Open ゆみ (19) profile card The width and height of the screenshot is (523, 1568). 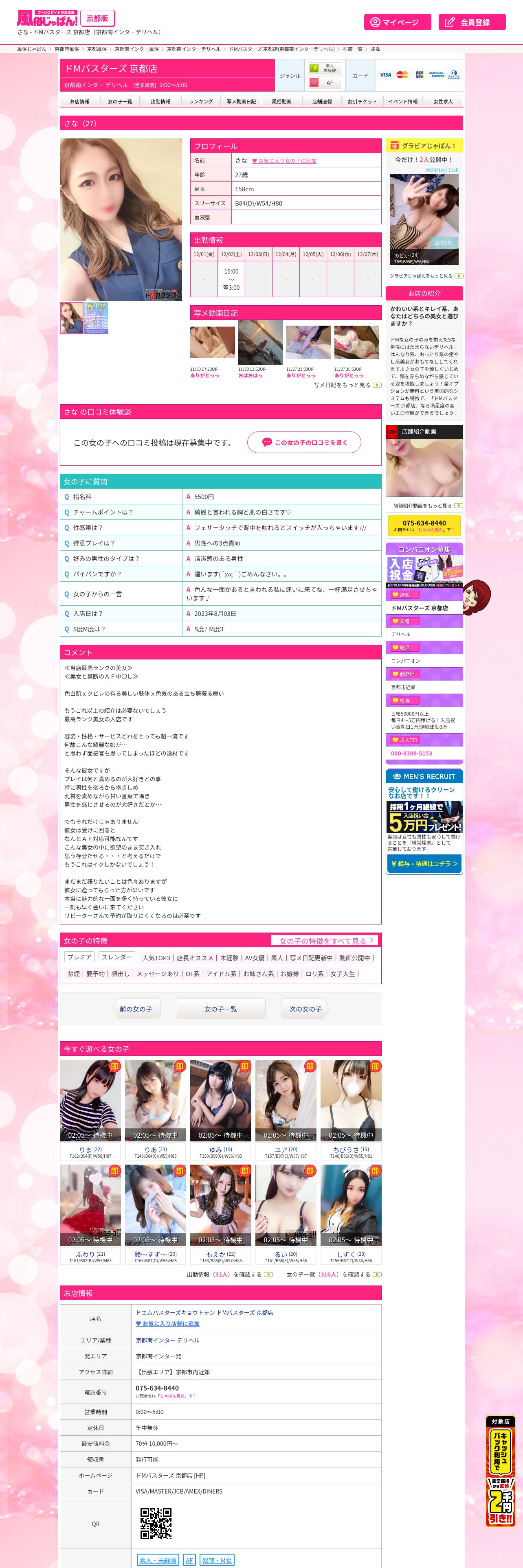220,1110
